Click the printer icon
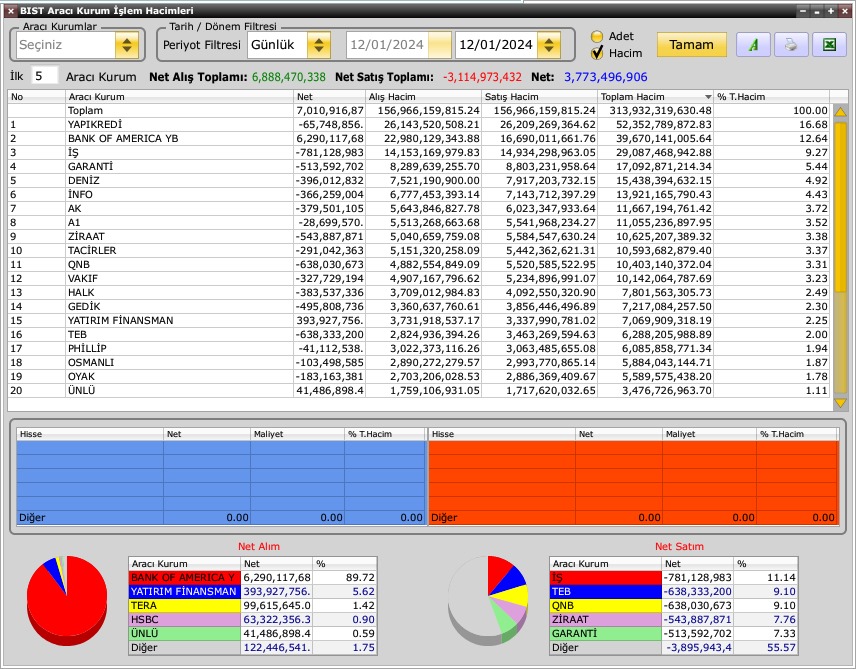The height and width of the screenshot is (669, 856). pyautogui.click(x=791, y=45)
